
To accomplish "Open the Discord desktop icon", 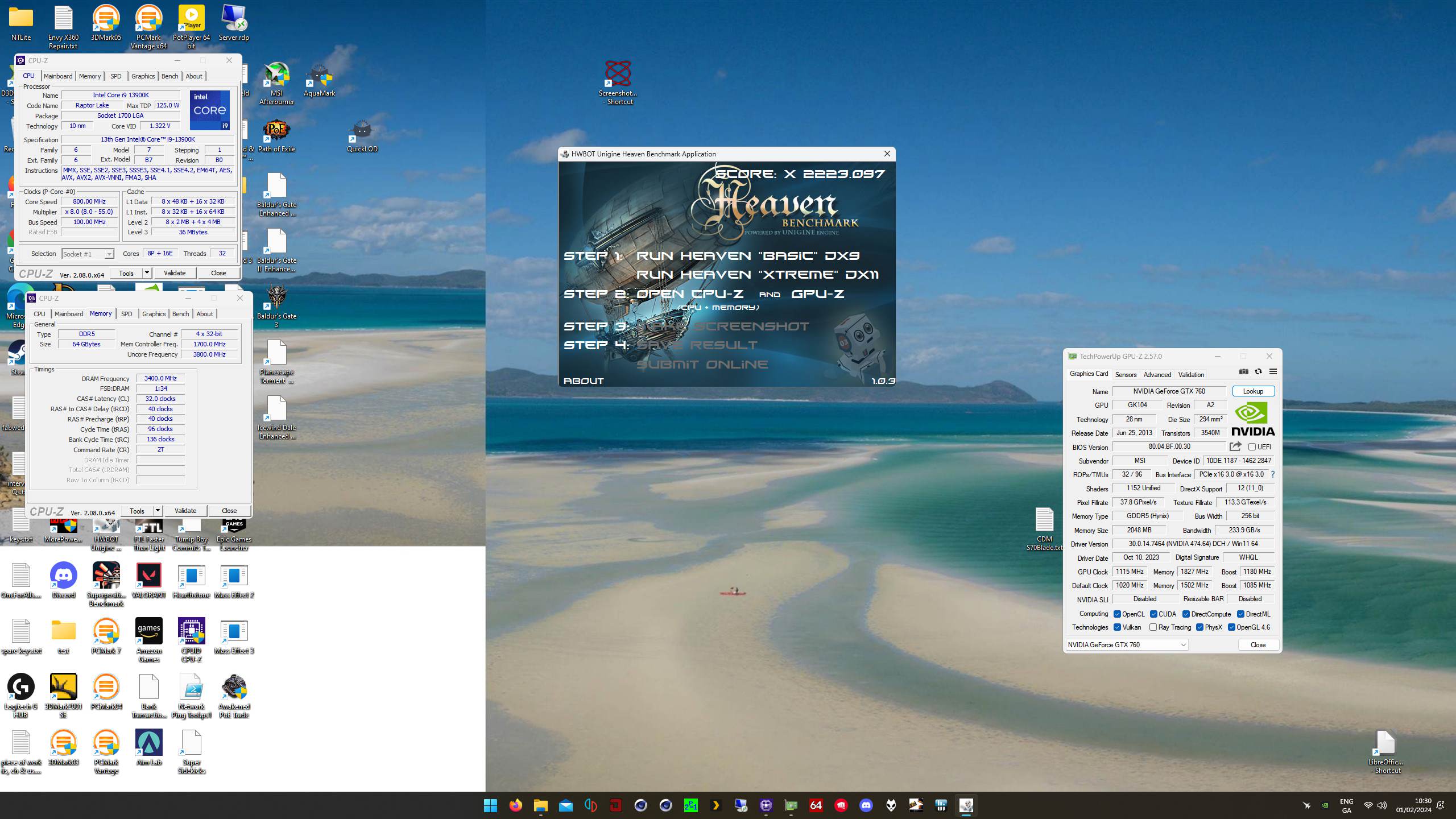I will tap(64, 580).
